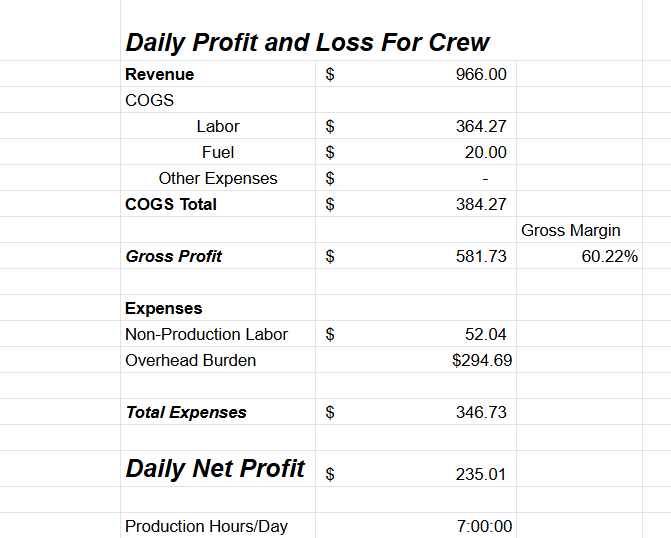Viewport: 671px width, 538px height.
Task: Select the Expenses section heading cell
Action: [164, 308]
